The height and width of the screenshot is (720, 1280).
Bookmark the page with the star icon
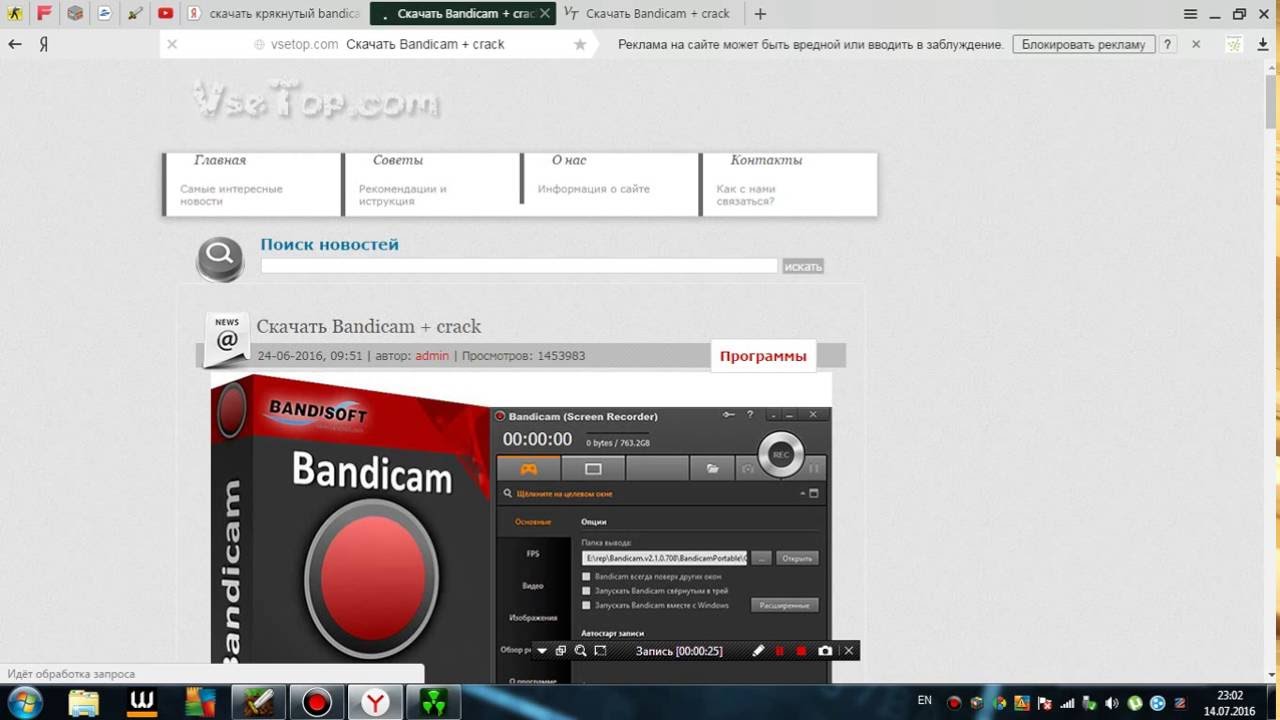tap(580, 44)
